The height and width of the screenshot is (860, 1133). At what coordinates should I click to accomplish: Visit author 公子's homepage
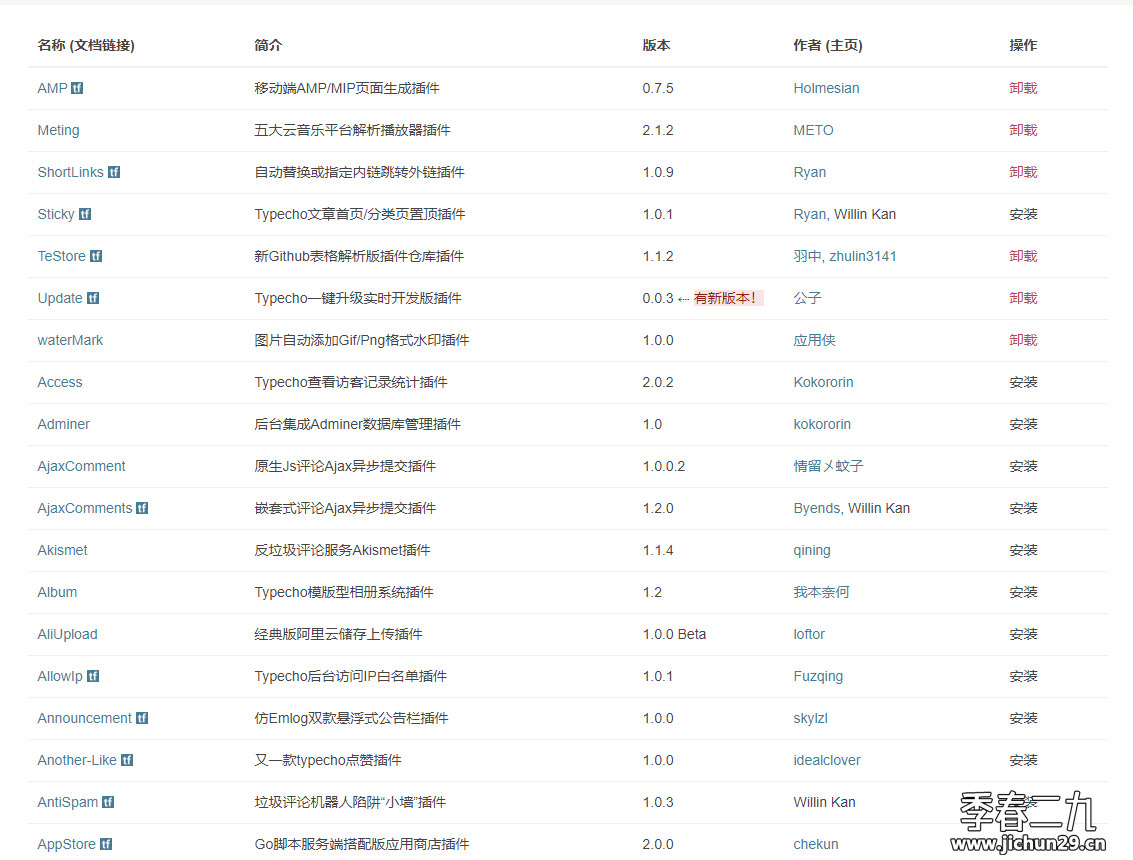point(807,298)
